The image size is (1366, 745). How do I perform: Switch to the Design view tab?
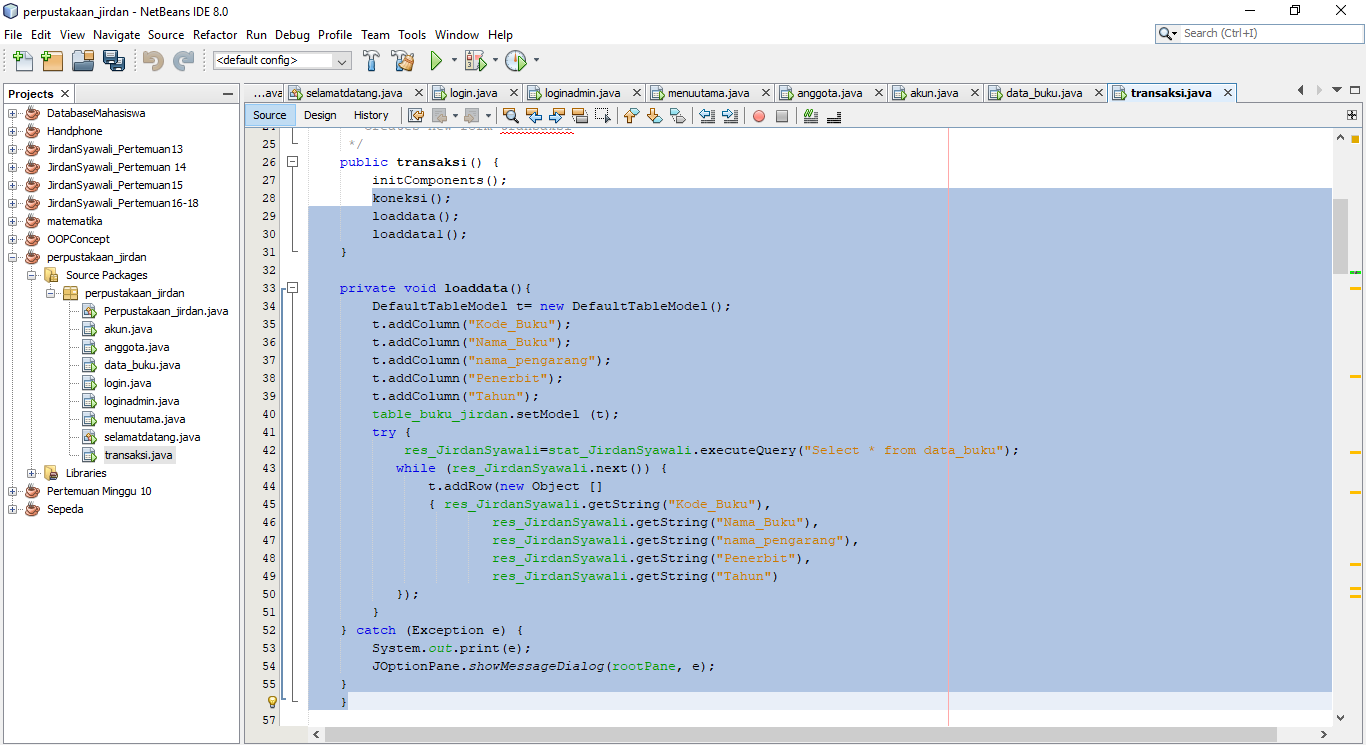tap(319, 115)
